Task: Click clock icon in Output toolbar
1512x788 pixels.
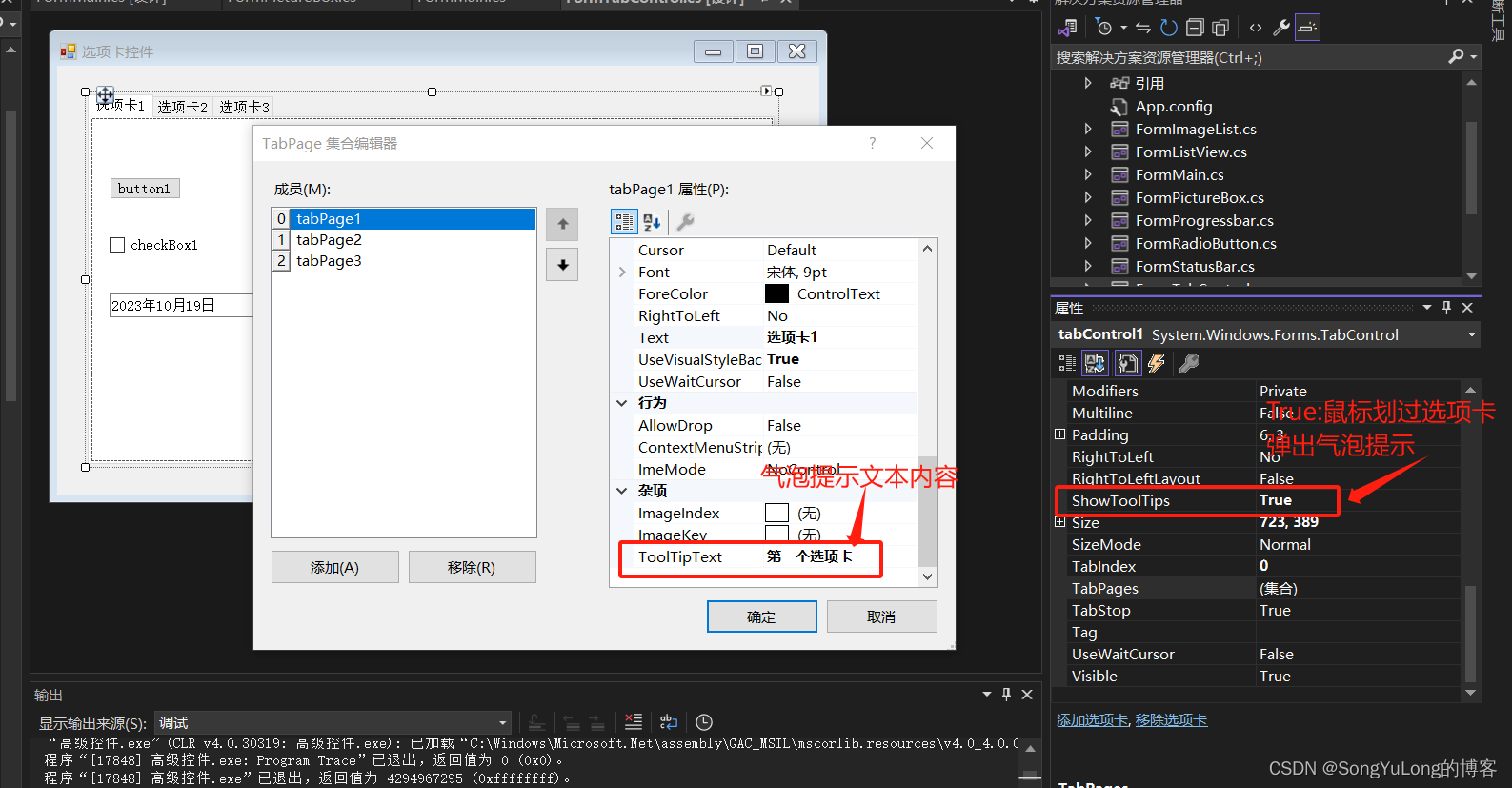Action: click(x=704, y=722)
